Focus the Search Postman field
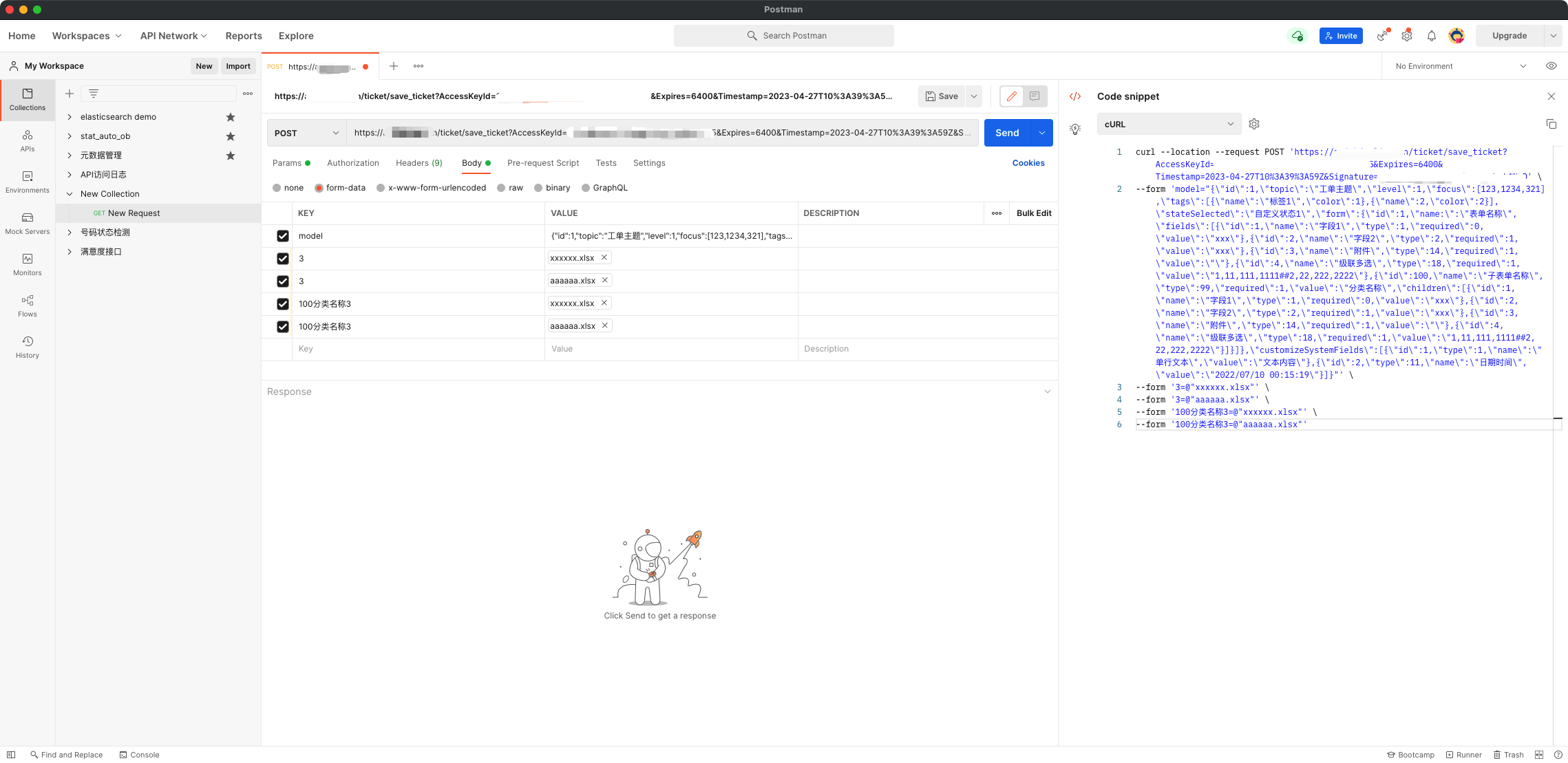This screenshot has width=1568, height=763. click(784, 36)
